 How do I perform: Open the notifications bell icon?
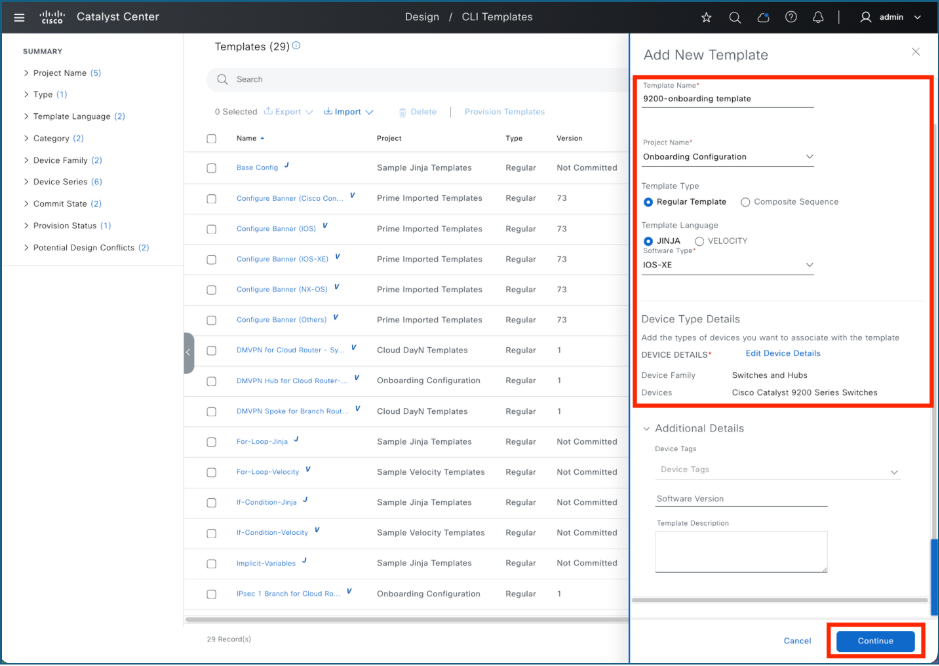click(818, 17)
